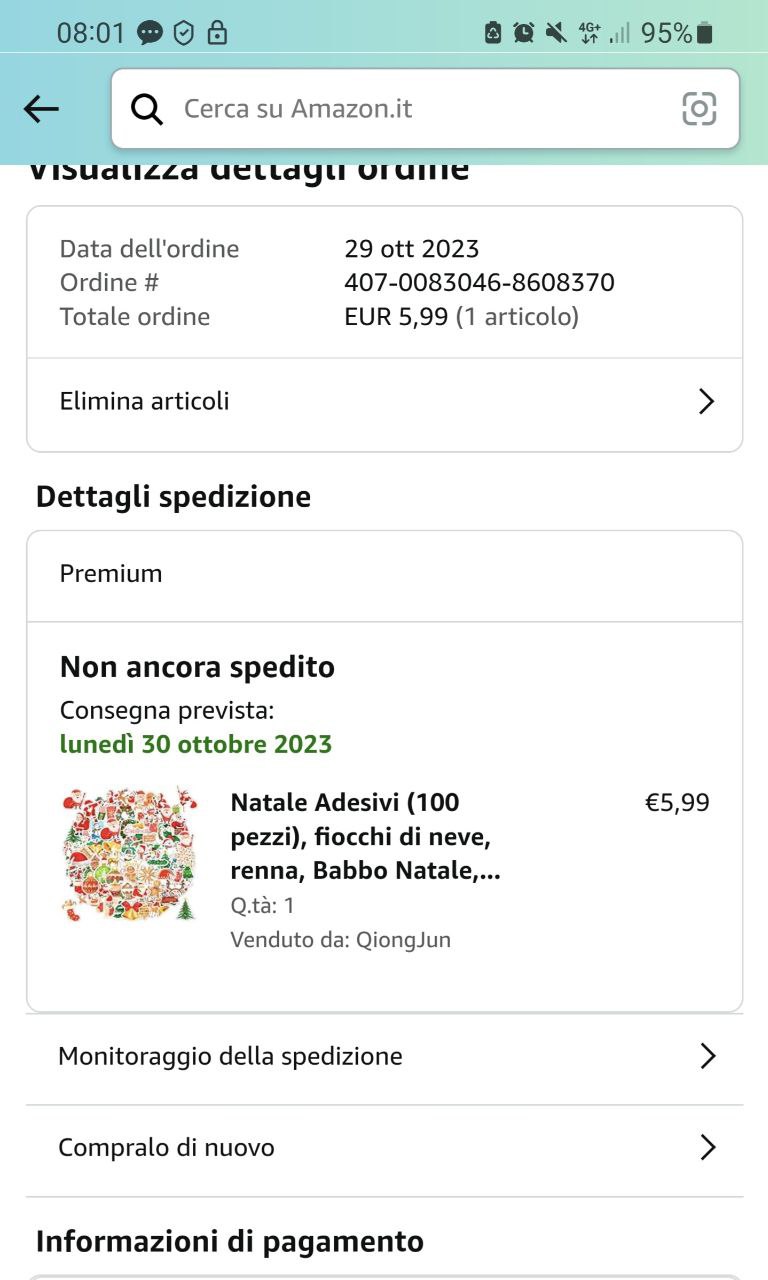
Task: Select Elimina articoli option
Action: (145, 402)
